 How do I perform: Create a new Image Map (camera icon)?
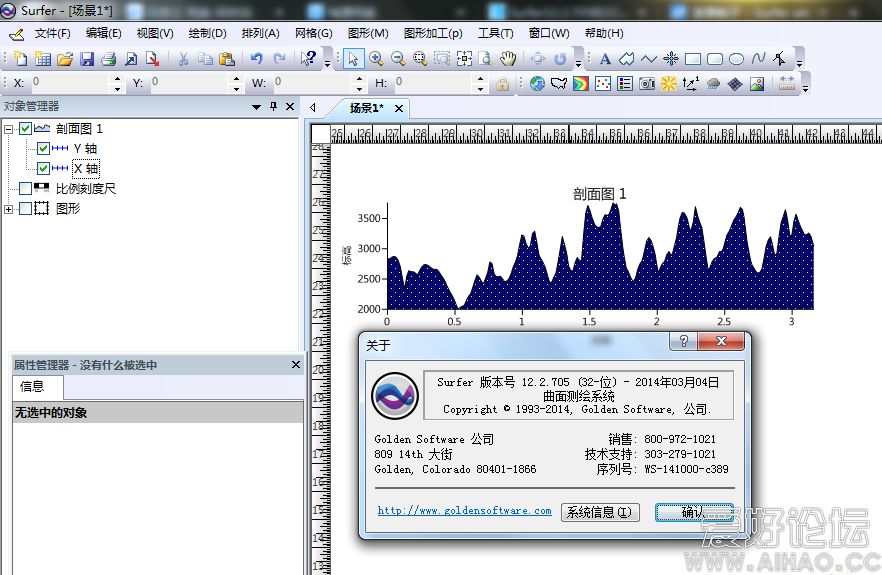[647, 84]
